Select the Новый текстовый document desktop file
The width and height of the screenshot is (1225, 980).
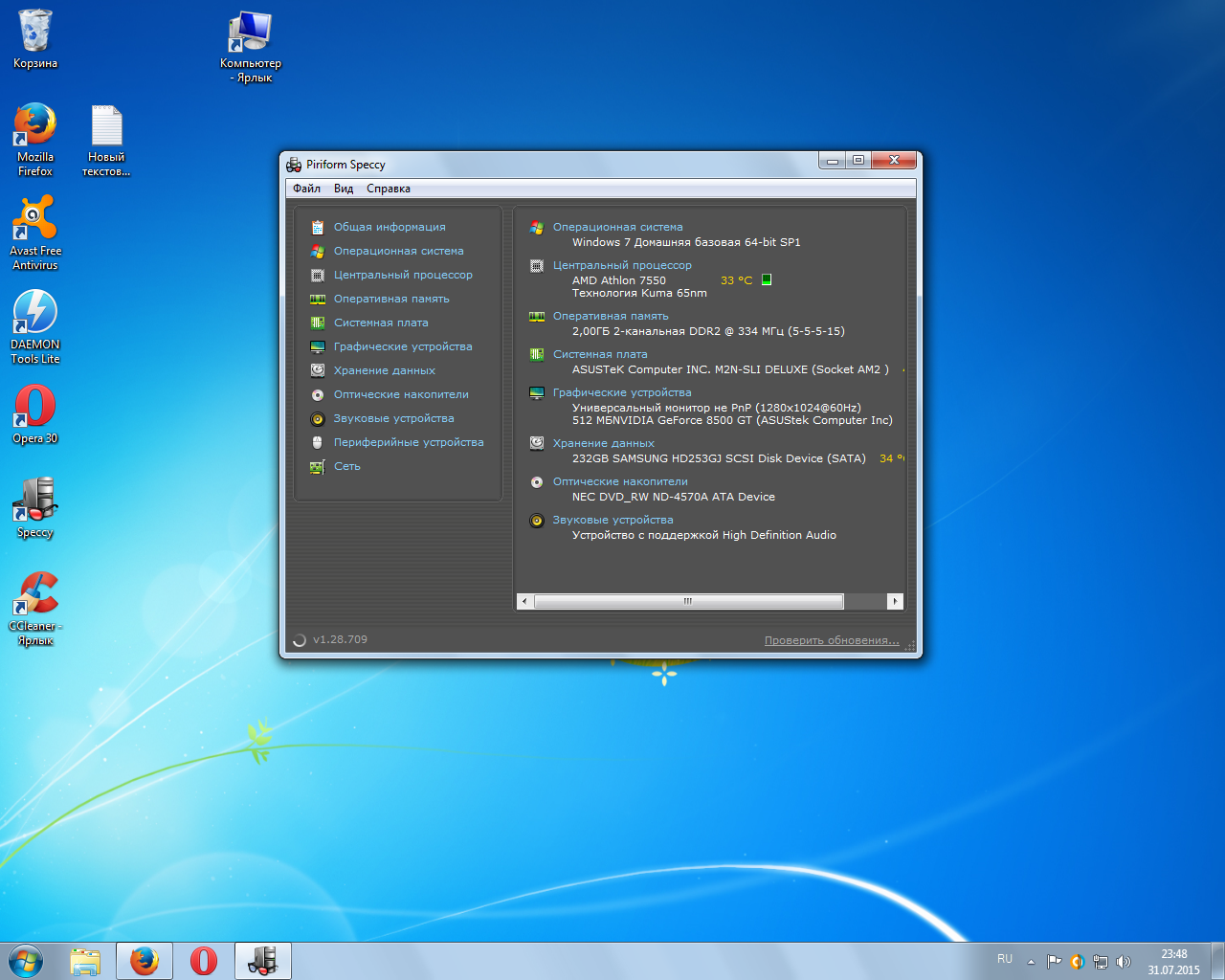[x=106, y=140]
